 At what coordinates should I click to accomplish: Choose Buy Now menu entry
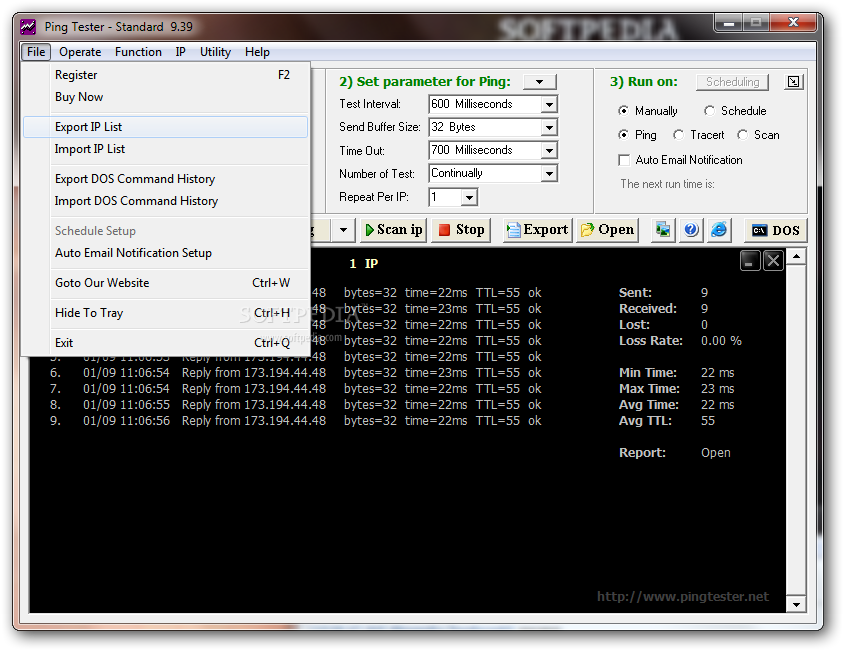click(x=166, y=97)
